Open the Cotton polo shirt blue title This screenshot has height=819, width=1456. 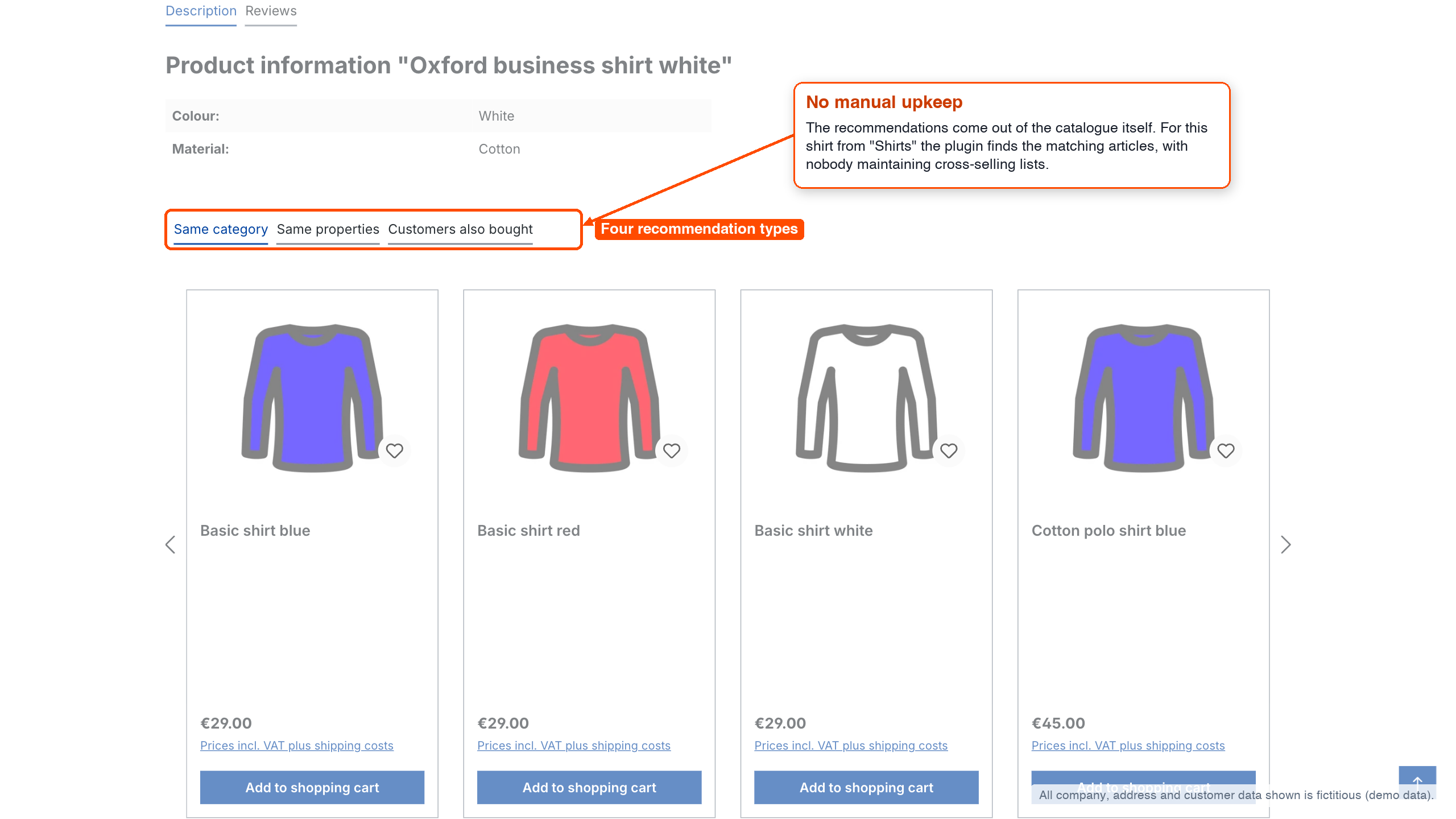pyautogui.click(x=1108, y=531)
